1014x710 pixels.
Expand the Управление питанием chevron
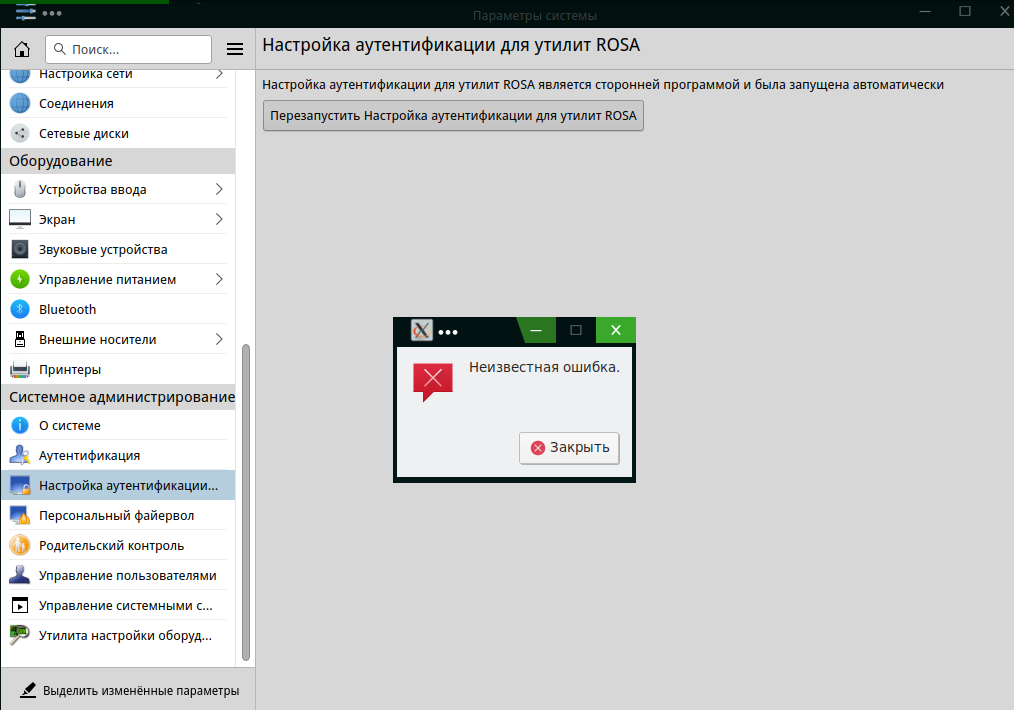[219, 279]
